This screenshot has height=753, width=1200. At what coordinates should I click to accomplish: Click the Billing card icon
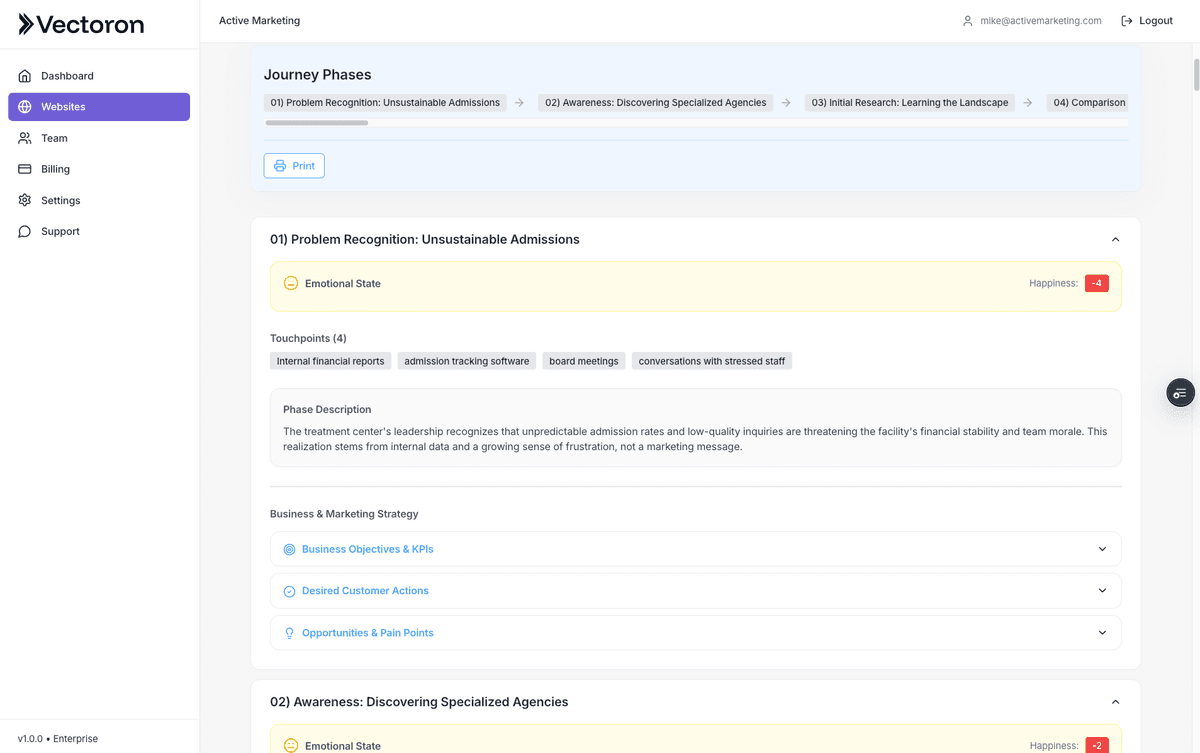25,169
